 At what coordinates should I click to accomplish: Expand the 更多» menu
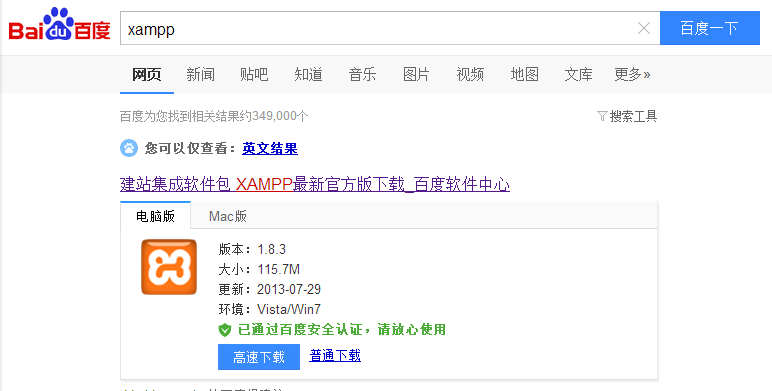coord(632,74)
